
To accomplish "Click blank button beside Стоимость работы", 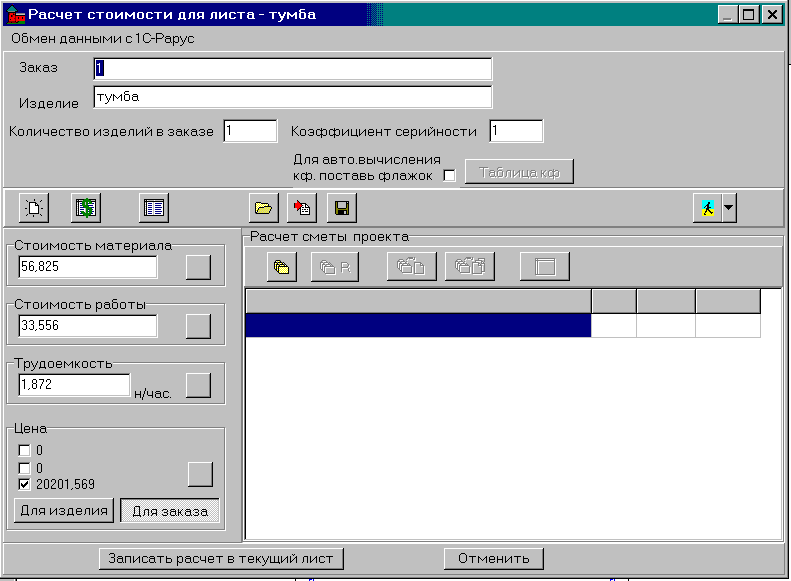I will point(198,326).
